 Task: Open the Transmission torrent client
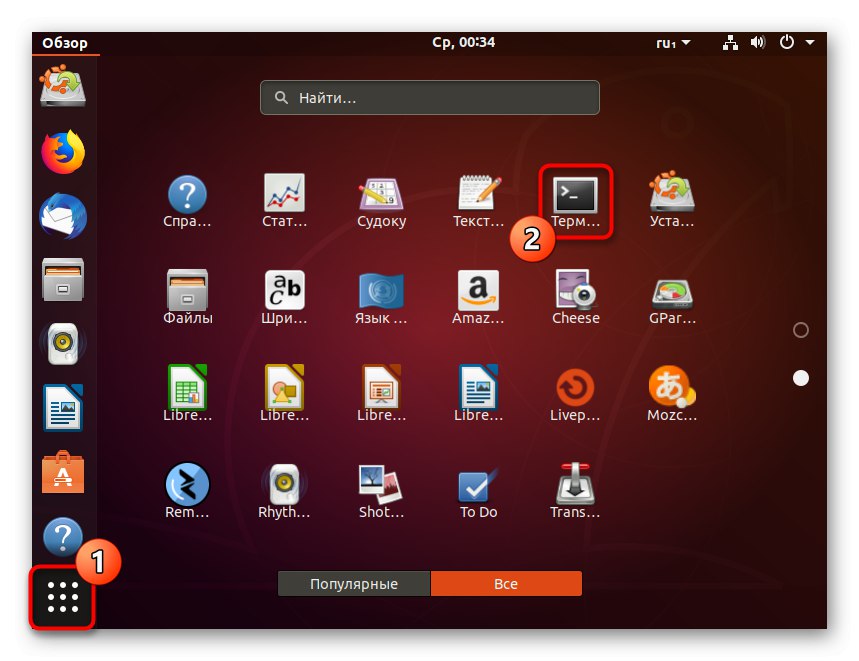[575, 483]
